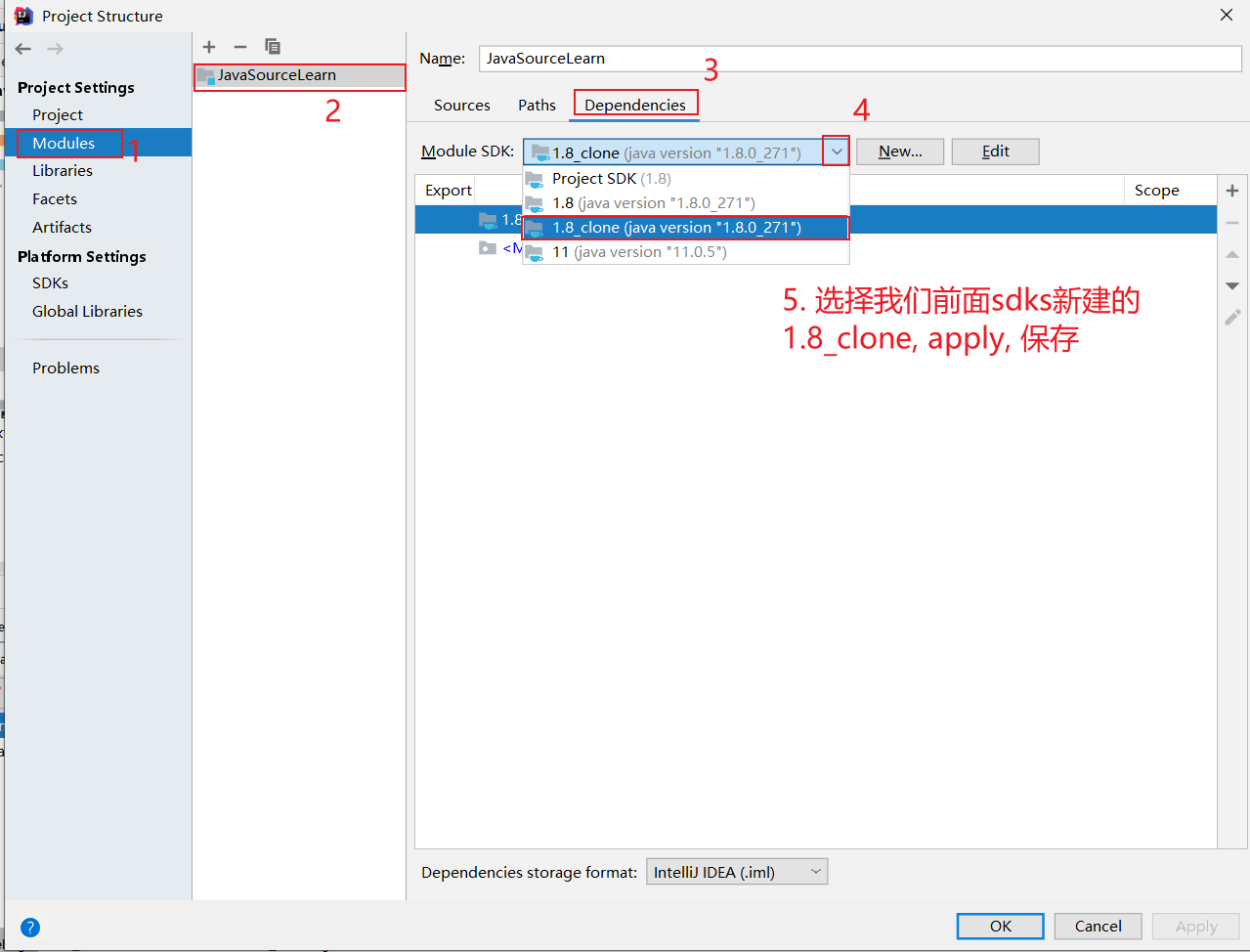Viewport: 1250px width, 952px height.
Task: Click the back navigation arrow
Action: tap(23, 49)
